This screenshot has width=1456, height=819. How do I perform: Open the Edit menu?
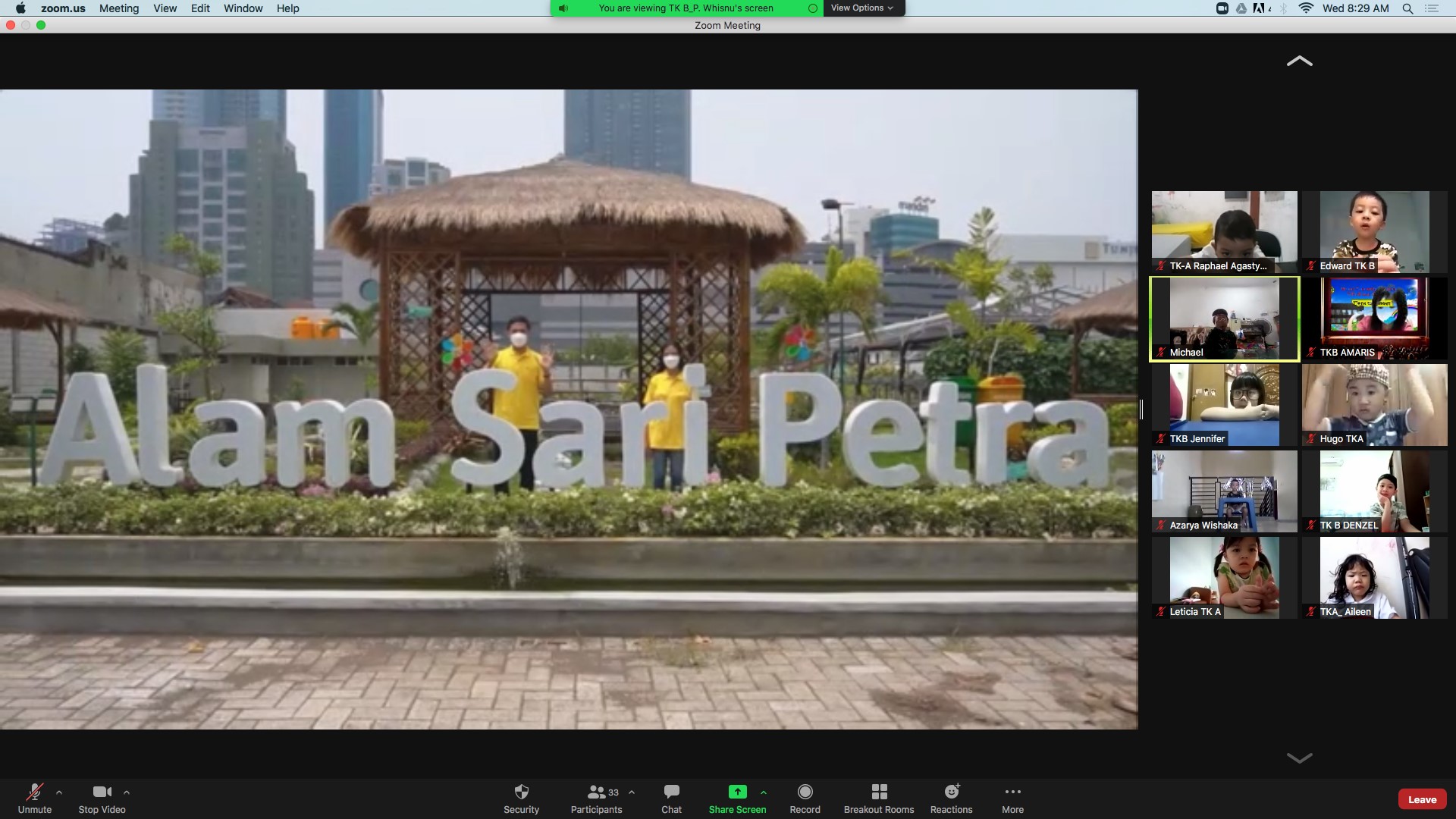point(200,8)
